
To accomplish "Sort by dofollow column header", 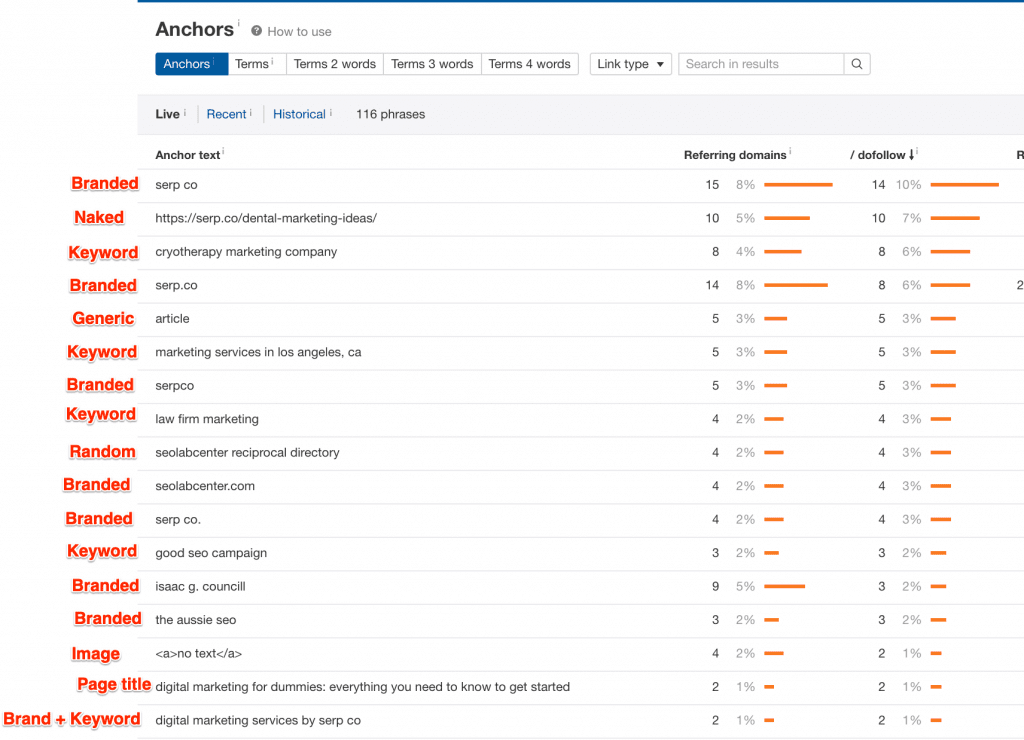I will (x=877, y=155).
